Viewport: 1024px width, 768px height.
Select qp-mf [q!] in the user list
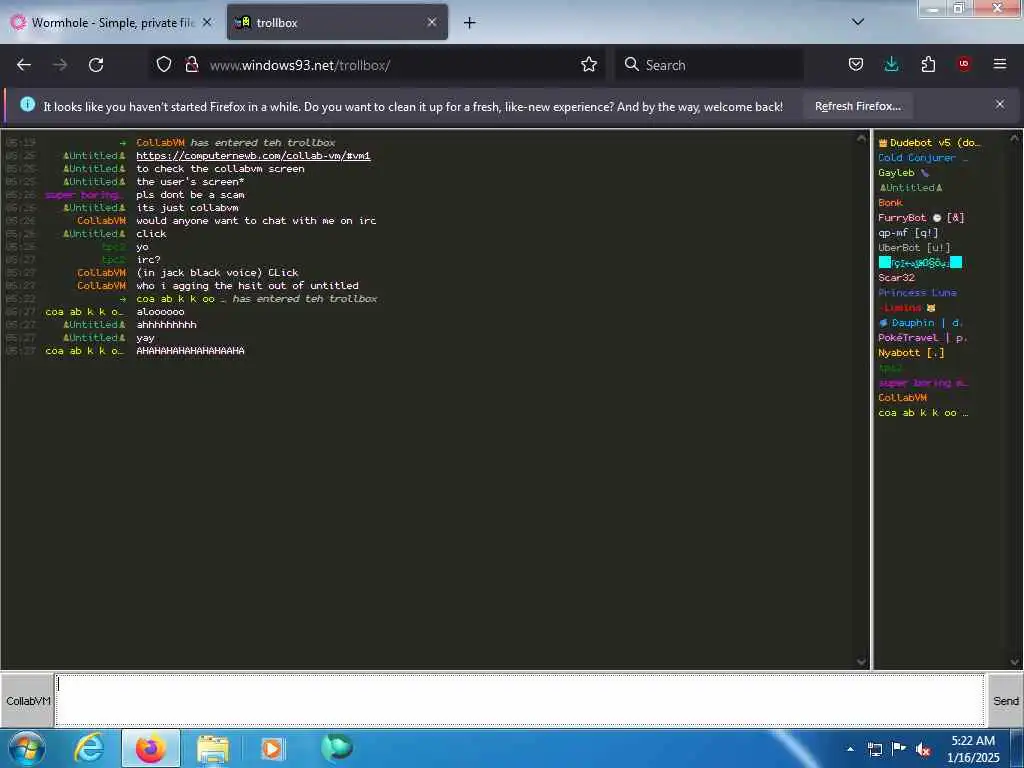tap(908, 232)
